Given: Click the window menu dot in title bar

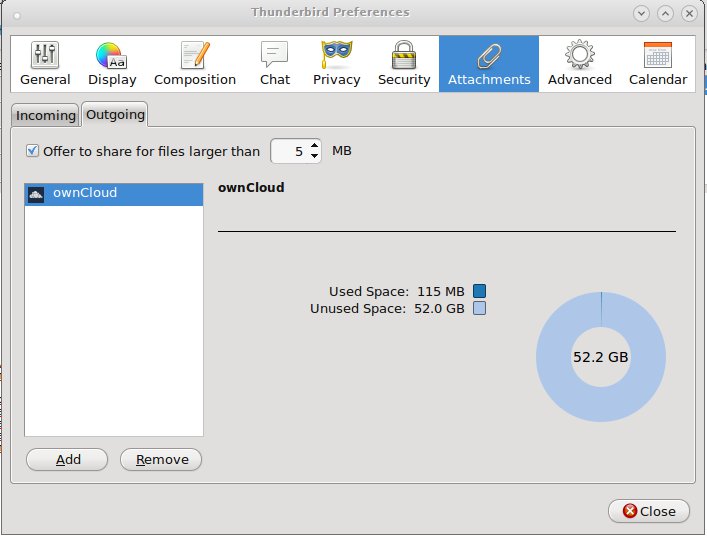Looking at the screenshot, I should pyautogui.click(x=17, y=16).
